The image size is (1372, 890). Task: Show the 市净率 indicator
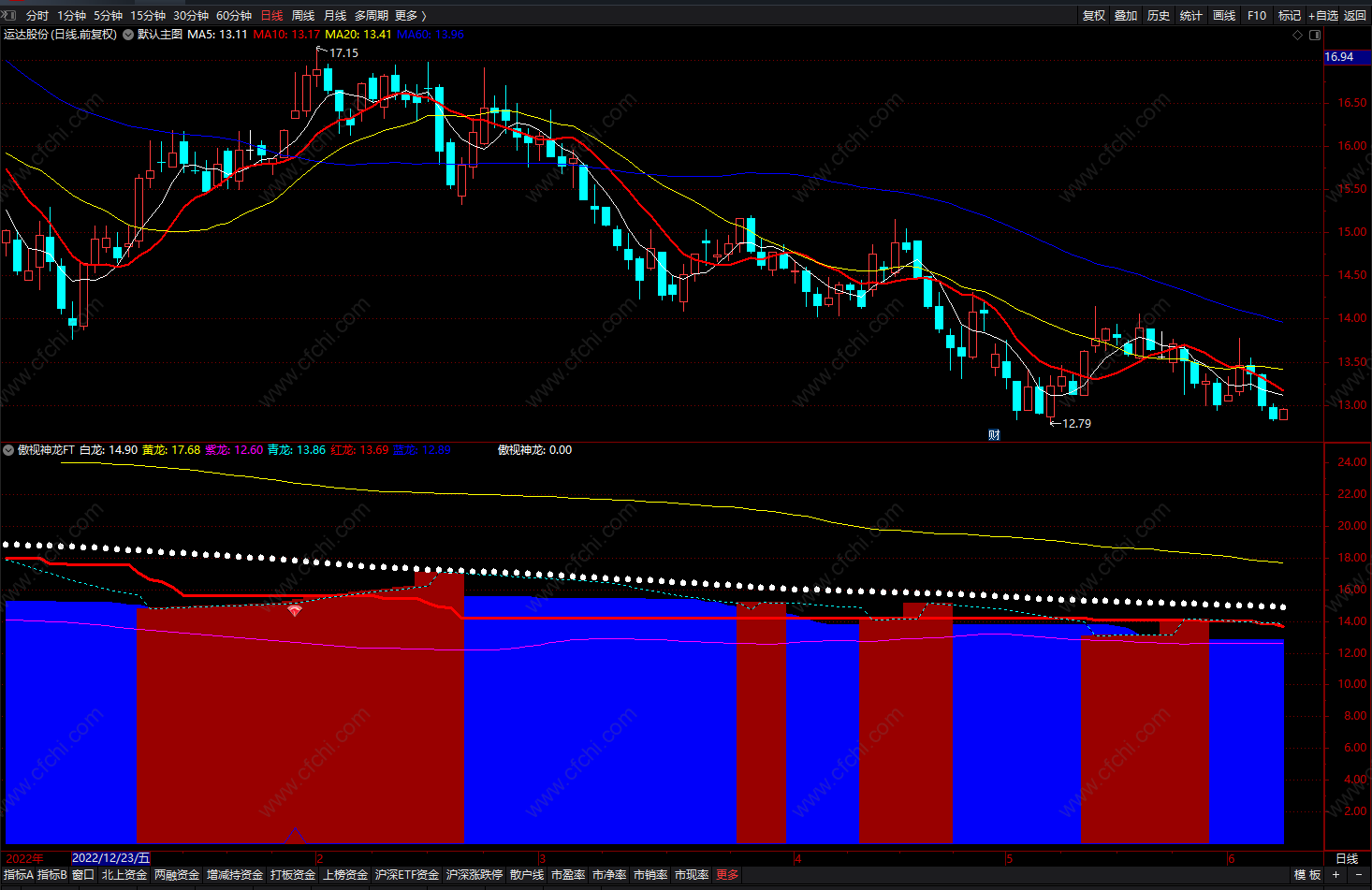click(609, 875)
